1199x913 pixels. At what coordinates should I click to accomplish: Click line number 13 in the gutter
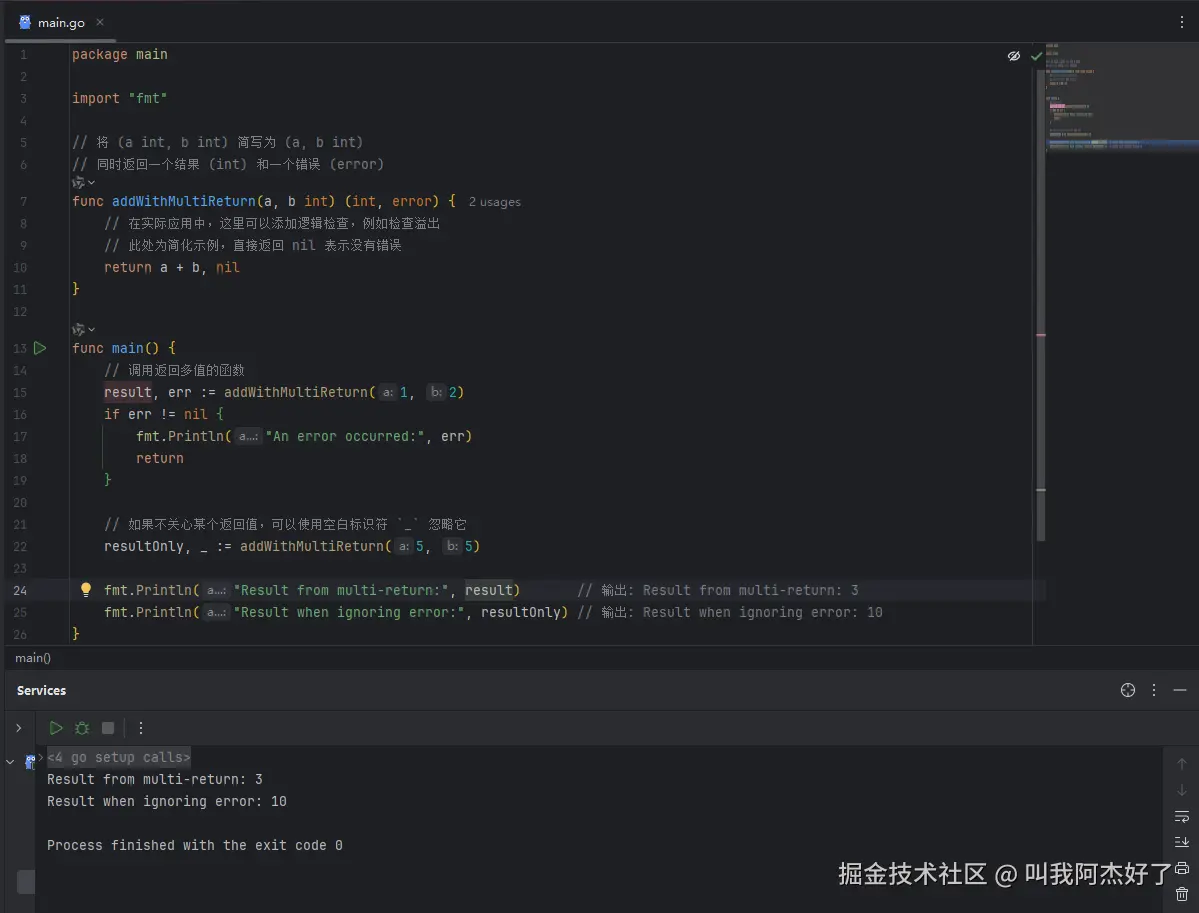20,348
